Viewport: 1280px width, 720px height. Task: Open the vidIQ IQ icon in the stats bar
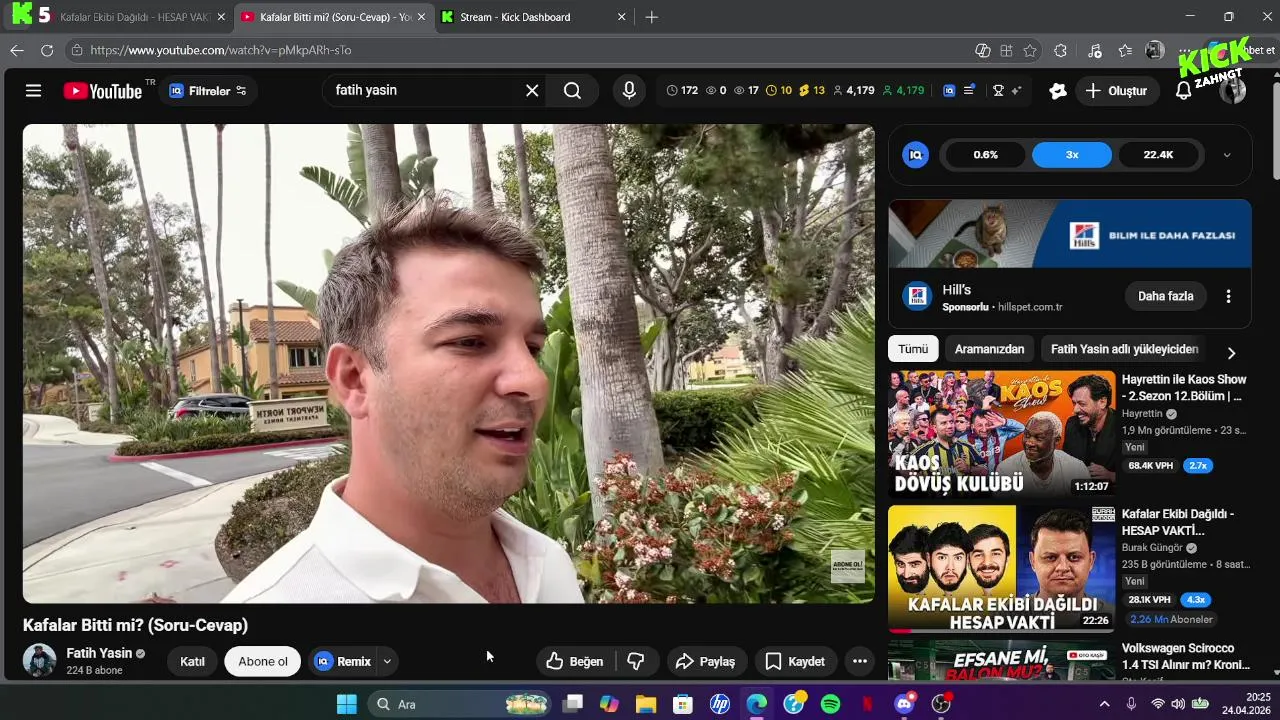(949, 91)
